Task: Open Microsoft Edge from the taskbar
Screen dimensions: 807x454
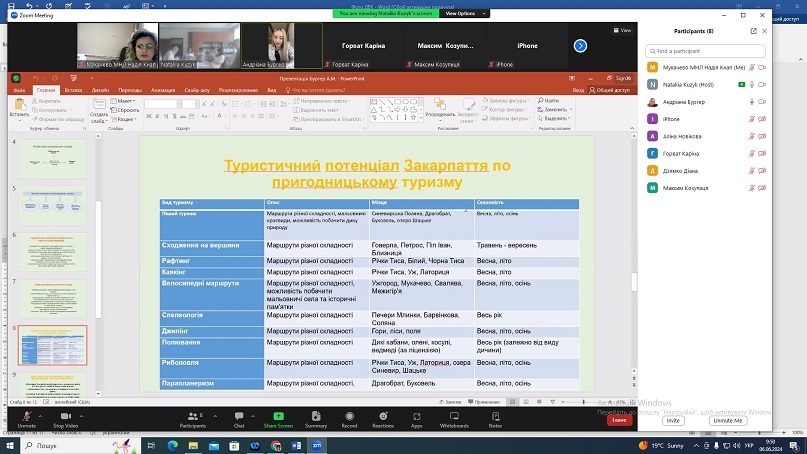Action: 172,445
